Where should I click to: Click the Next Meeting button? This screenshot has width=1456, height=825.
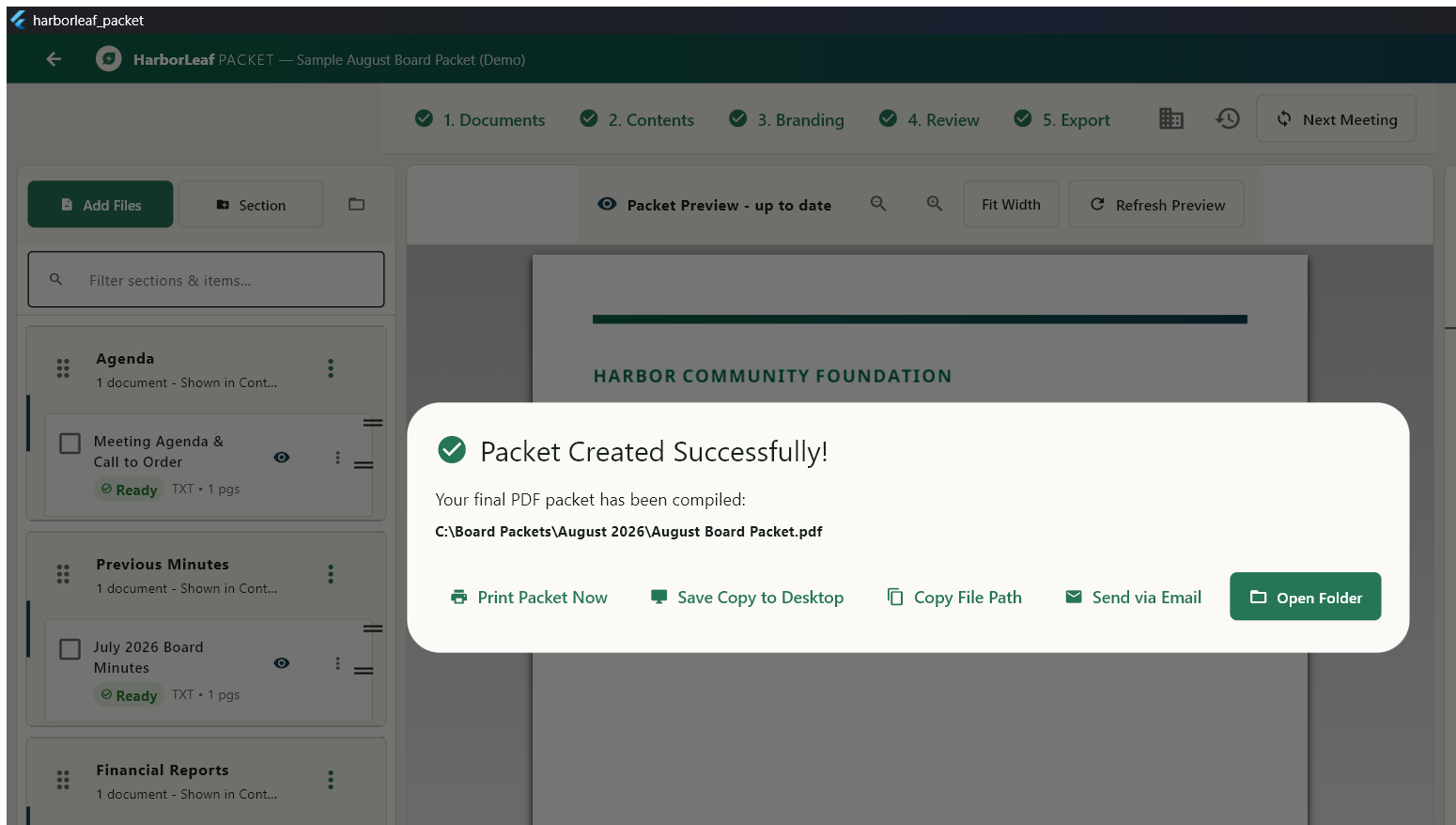(1336, 118)
